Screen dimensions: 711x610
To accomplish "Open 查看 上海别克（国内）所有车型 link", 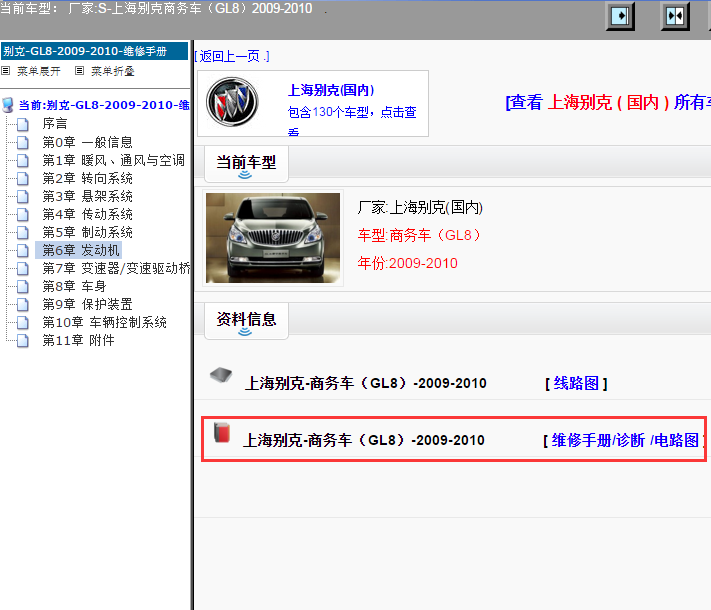I will (608, 102).
